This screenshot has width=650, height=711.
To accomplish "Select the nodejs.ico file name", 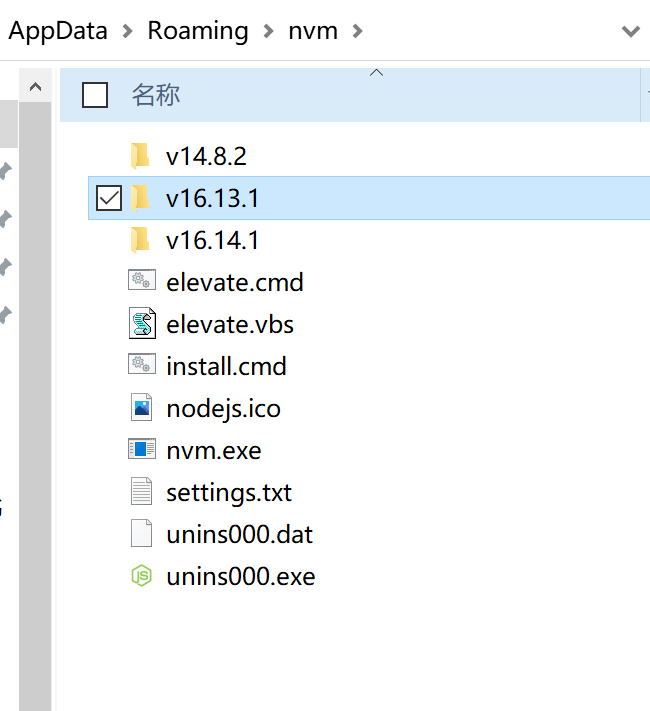I will point(224,409).
